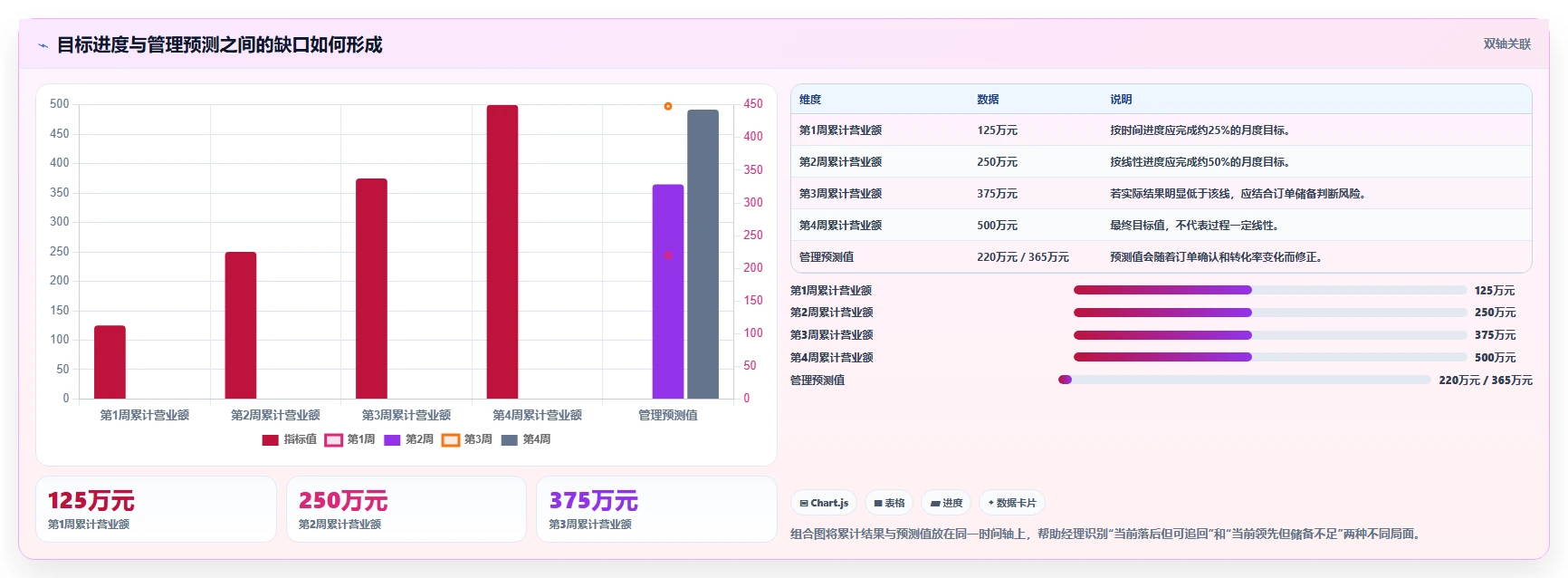Click x-axis label 管理预测值 under chart

[668, 415]
